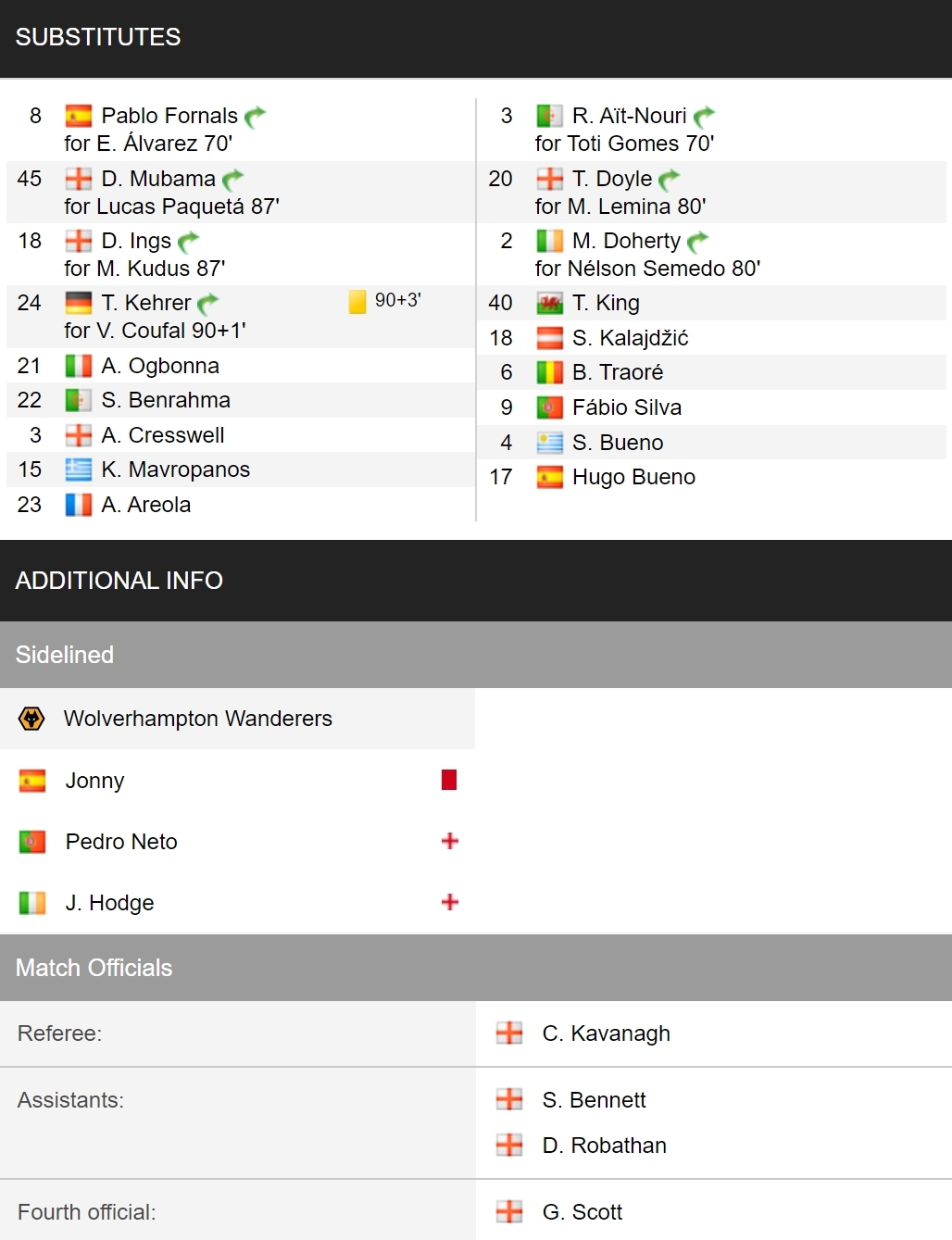Open Wolverhampton Wanderers team page link

(x=198, y=719)
